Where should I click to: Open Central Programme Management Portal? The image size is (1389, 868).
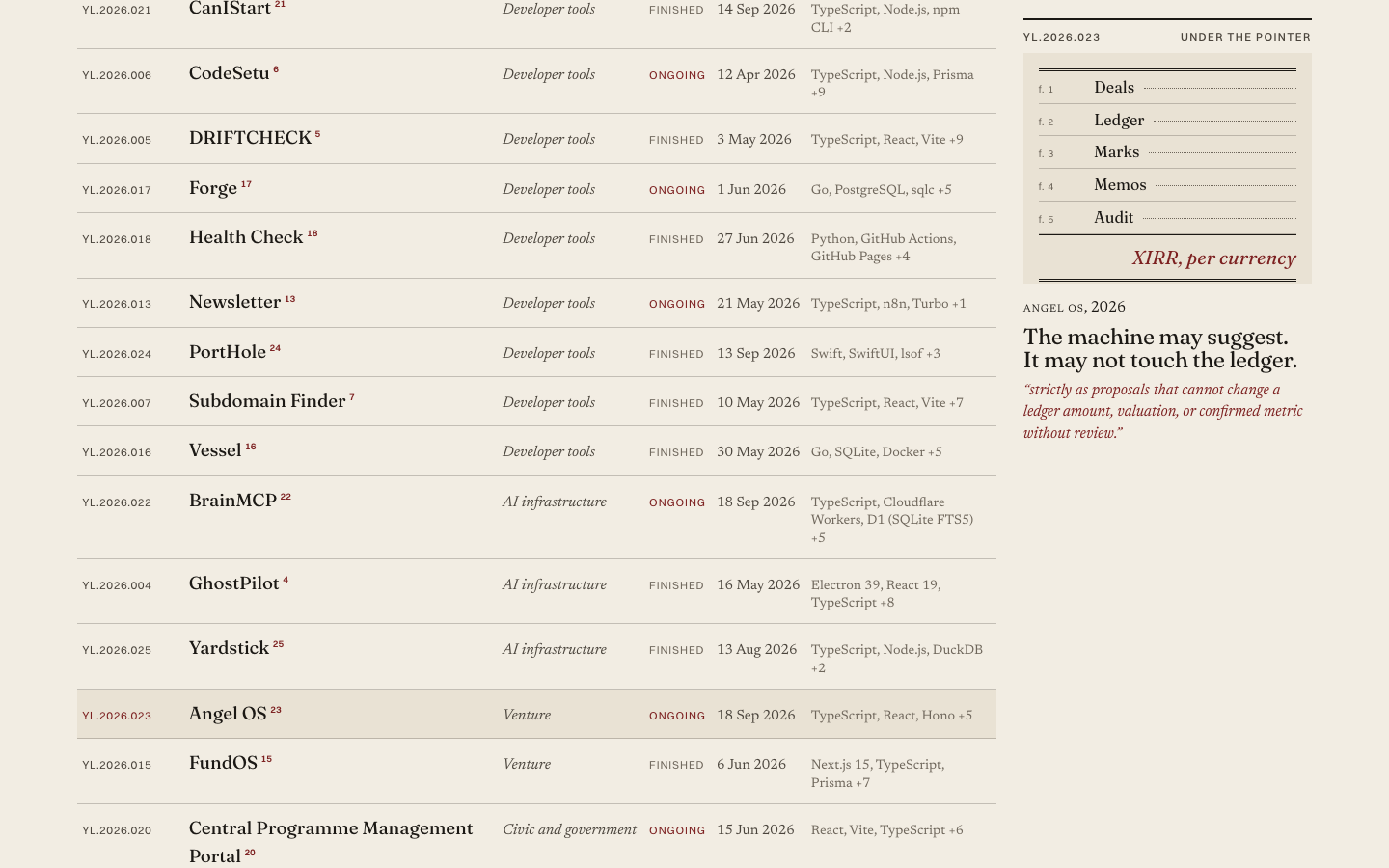pyautogui.click(x=331, y=842)
